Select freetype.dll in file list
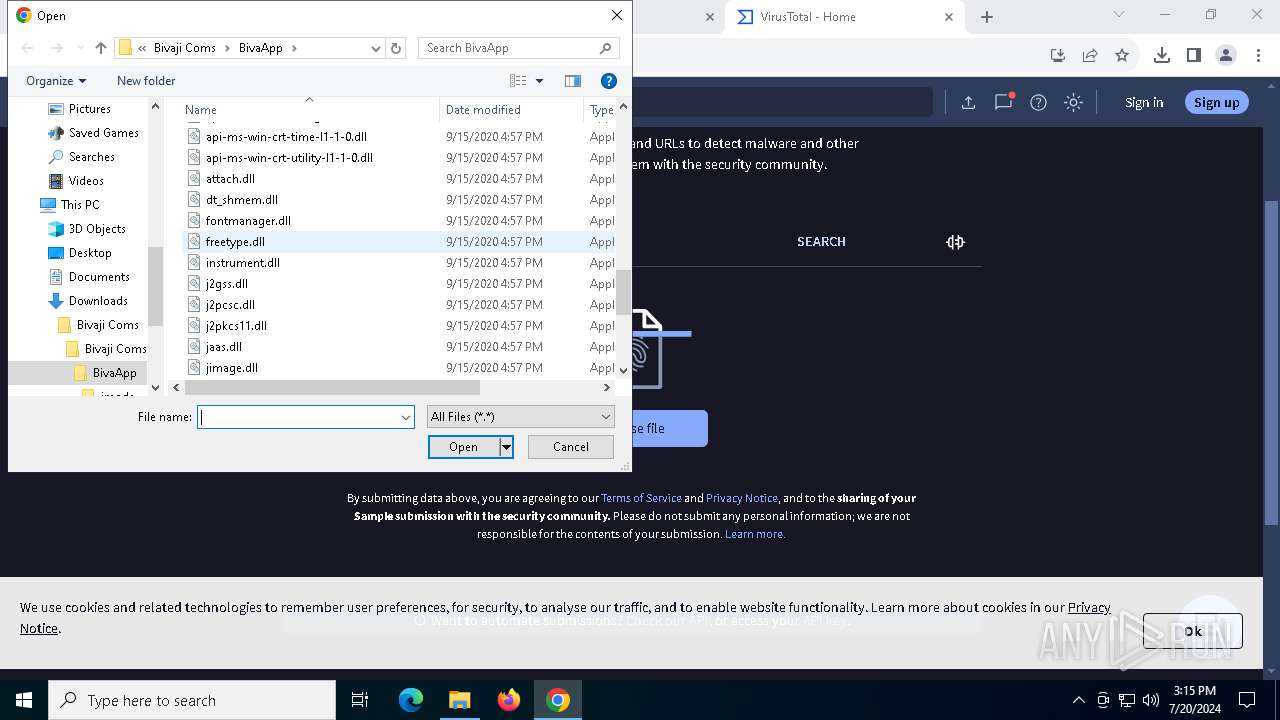The image size is (1280, 720). point(235,242)
